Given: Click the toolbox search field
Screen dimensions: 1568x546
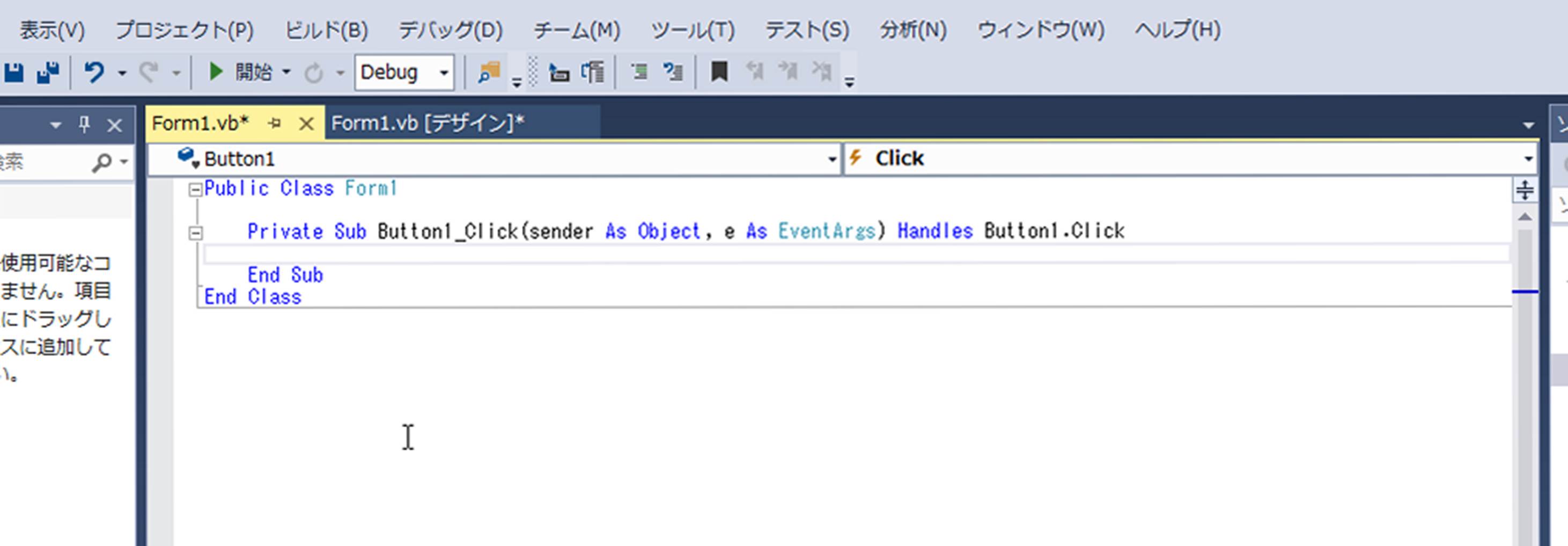Looking at the screenshot, I should click(42, 162).
